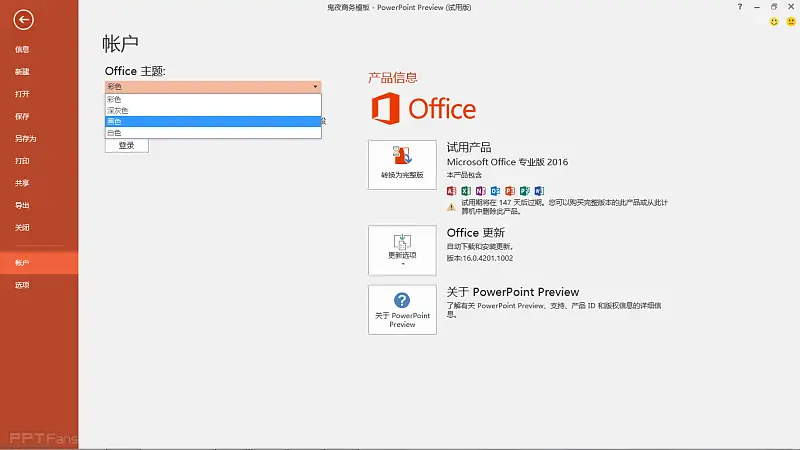Click the OneNote app icon in product list

(481, 190)
